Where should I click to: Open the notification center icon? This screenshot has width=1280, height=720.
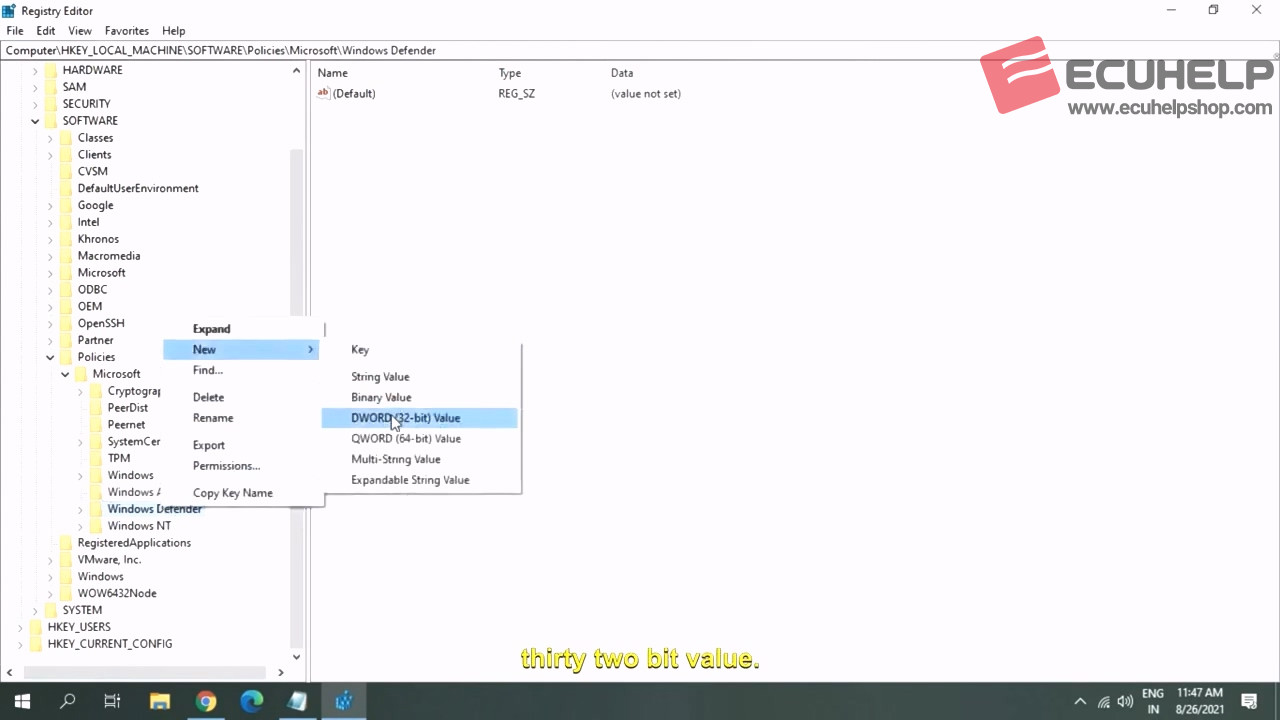(x=1249, y=702)
